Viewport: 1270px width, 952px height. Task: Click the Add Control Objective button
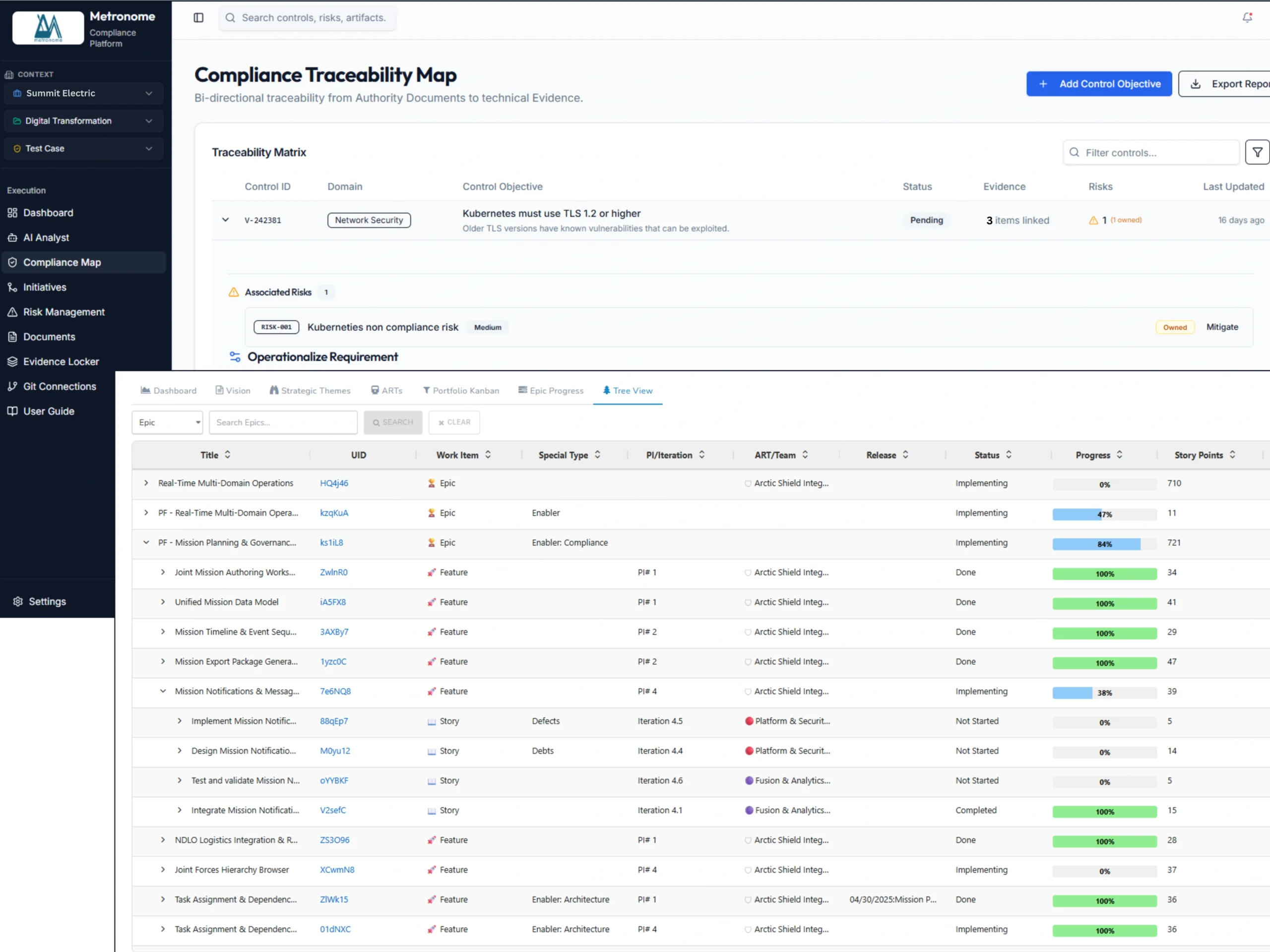click(1098, 84)
